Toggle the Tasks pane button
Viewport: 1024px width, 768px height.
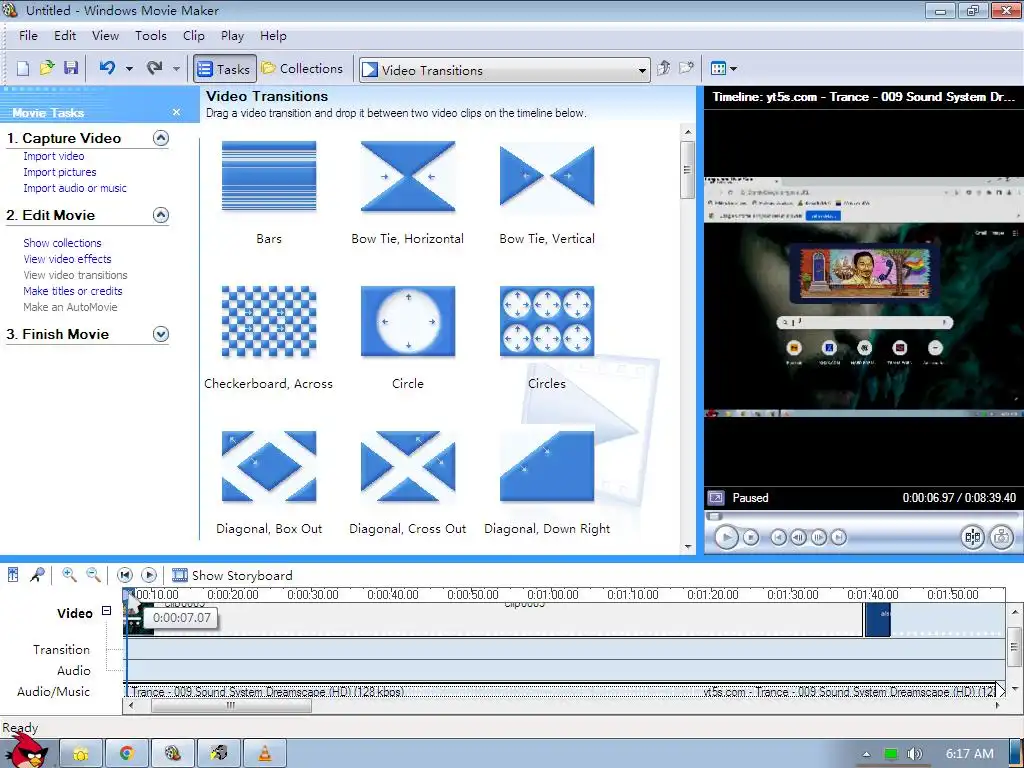tap(224, 69)
